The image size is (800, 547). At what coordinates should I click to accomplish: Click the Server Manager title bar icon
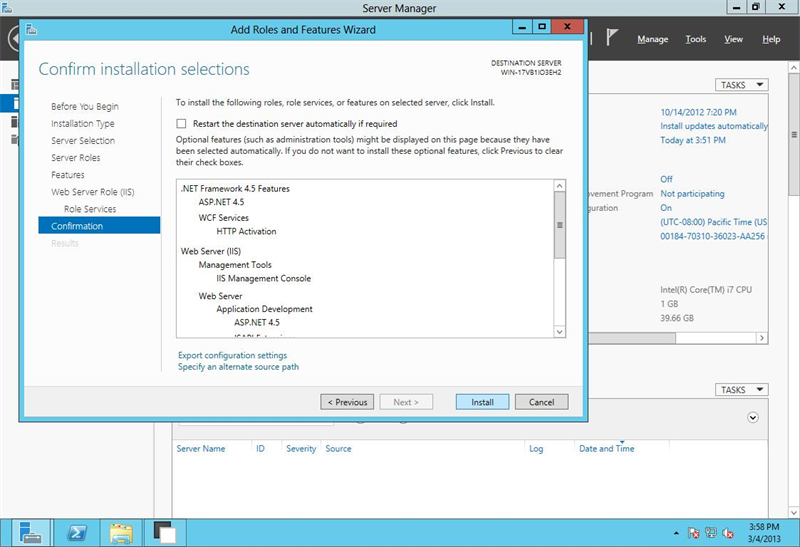click(7, 7)
